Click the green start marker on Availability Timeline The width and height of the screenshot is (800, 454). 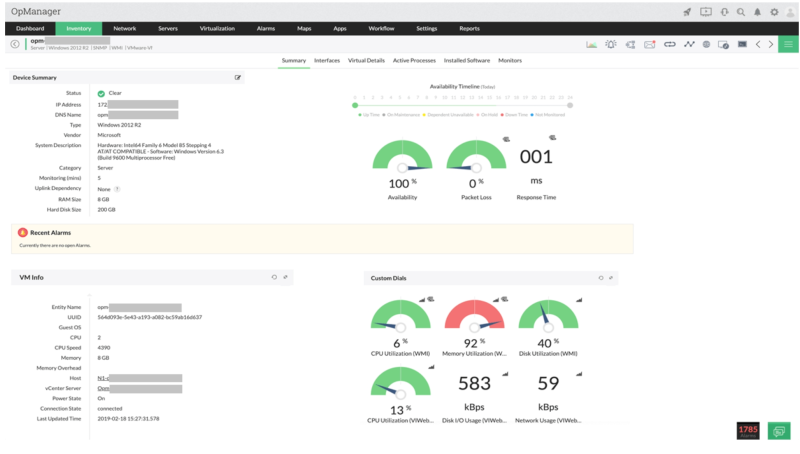355,105
